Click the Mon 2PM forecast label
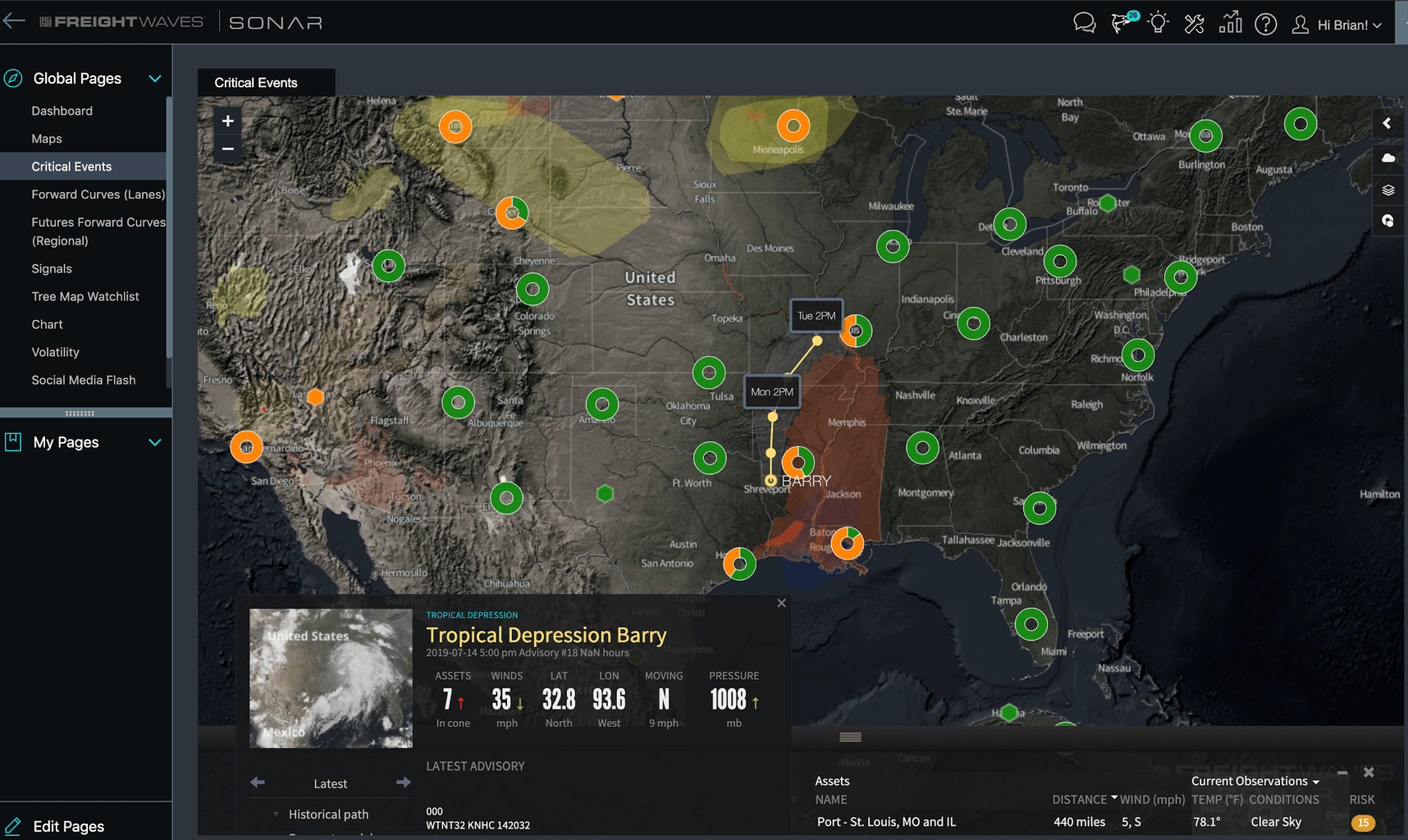The height and width of the screenshot is (840, 1408). [x=772, y=392]
